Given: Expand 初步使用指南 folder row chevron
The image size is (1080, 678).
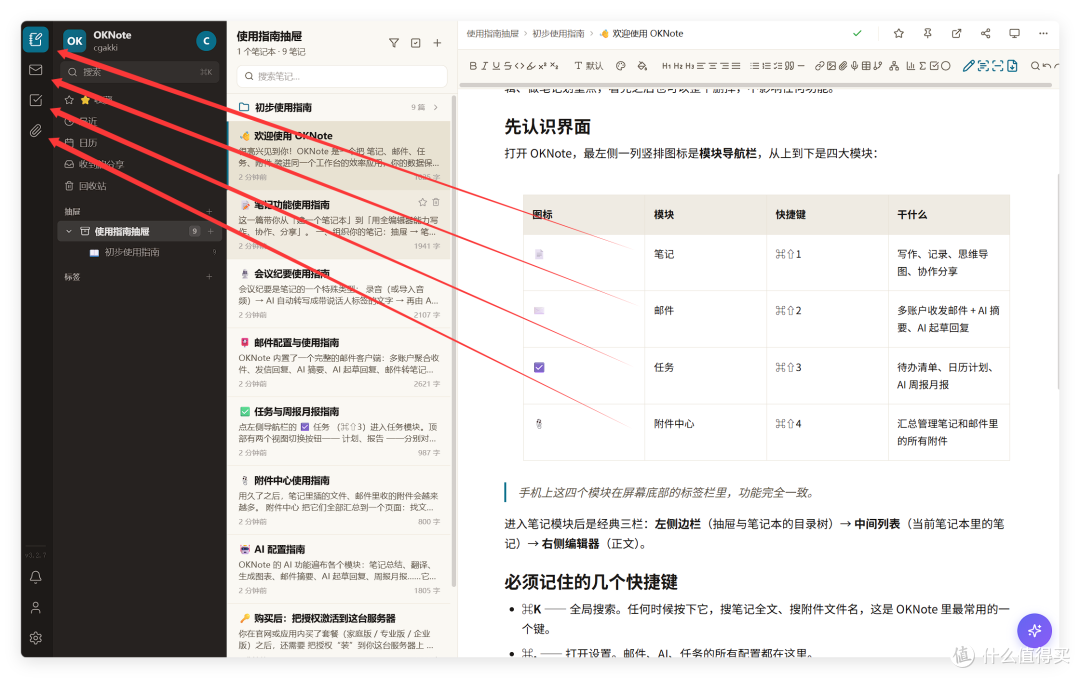Looking at the screenshot, I should pos(436,107).
